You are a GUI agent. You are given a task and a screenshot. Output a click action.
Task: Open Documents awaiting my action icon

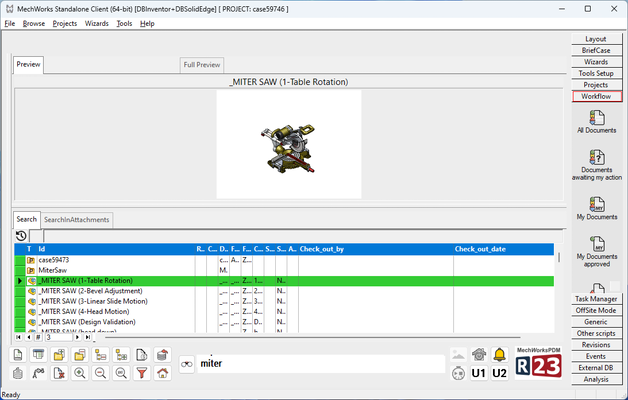596,165
